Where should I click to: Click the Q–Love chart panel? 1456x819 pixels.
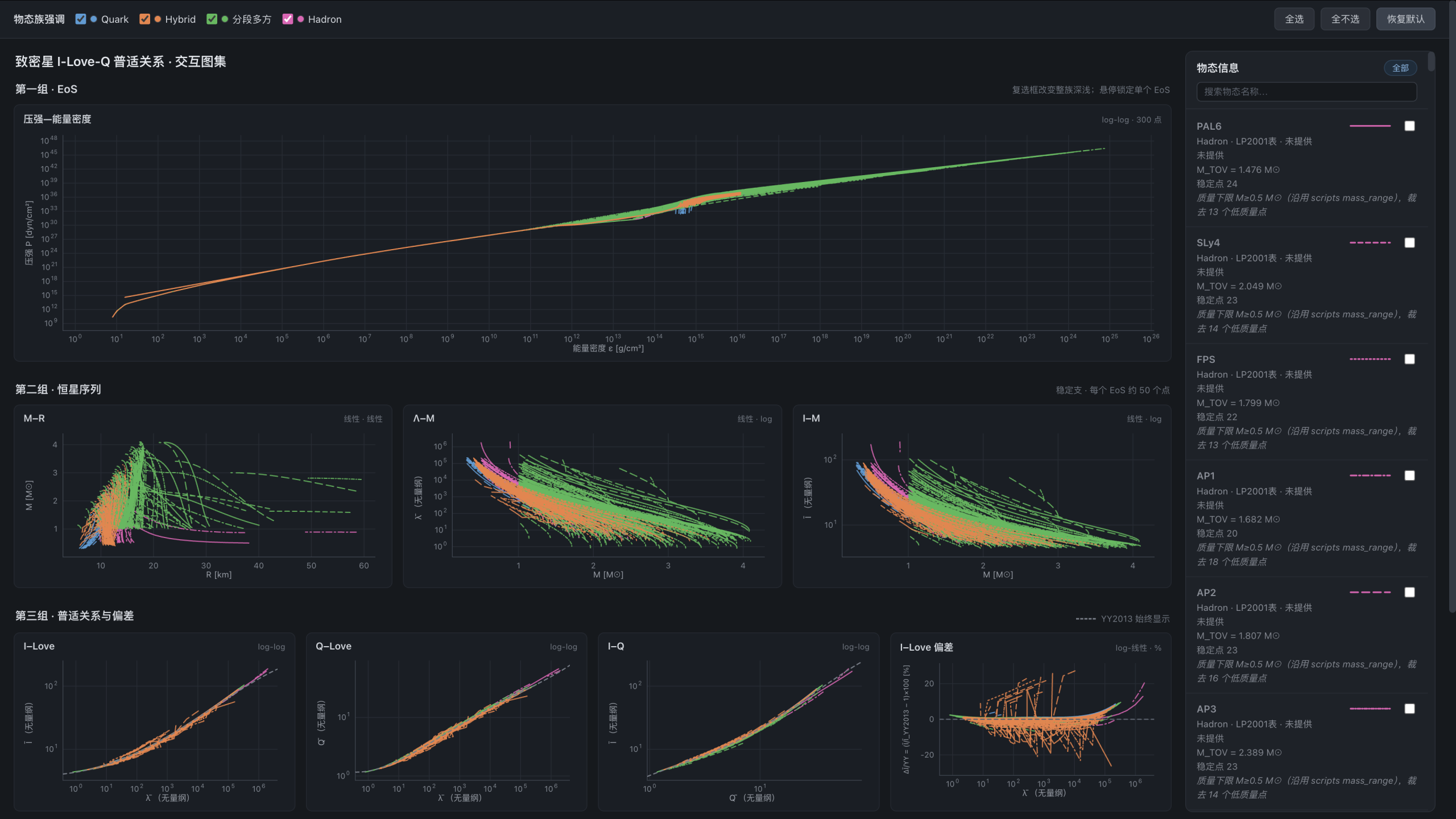[x=446, y=722]
